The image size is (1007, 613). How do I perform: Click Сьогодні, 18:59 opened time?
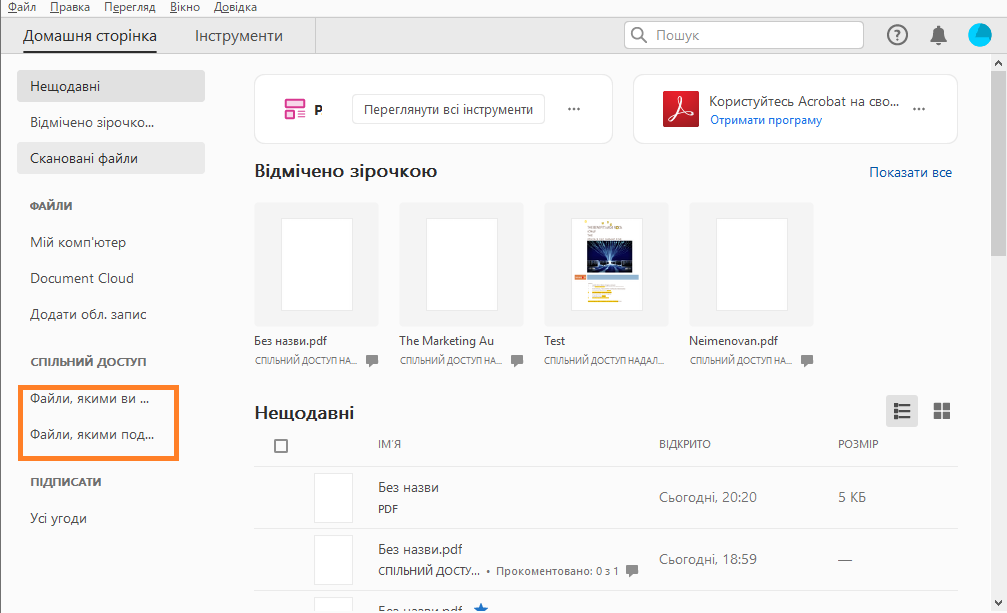point(708,559)
